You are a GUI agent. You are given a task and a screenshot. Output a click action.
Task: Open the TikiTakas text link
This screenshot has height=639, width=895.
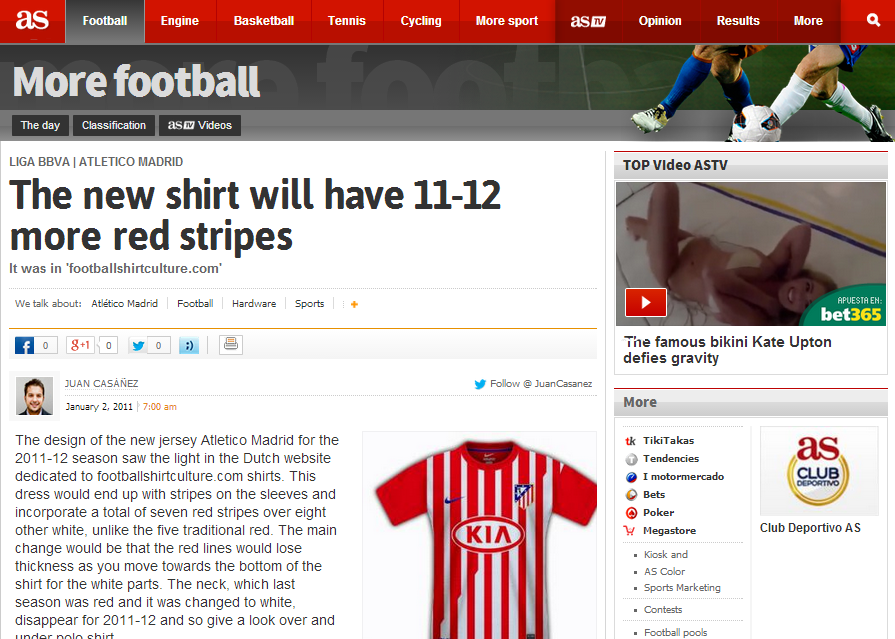[x=668, y=441]
